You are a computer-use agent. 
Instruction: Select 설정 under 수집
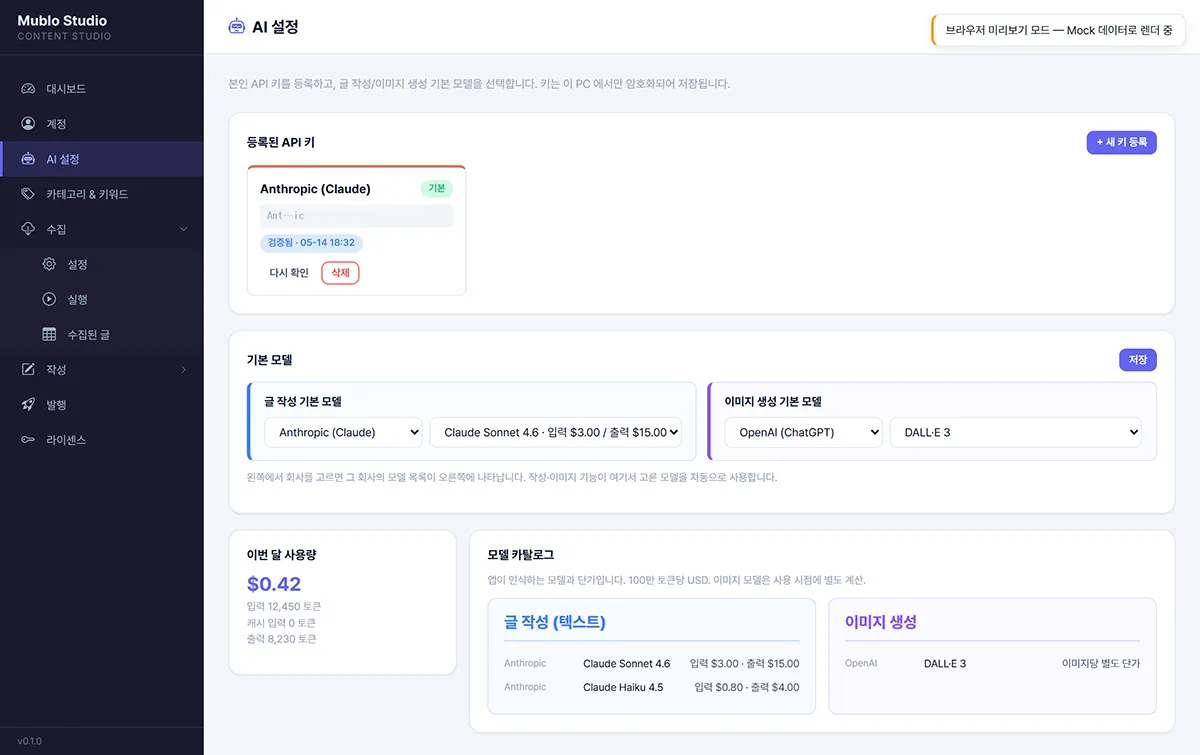pyautogui.click(x=102, y=264)
